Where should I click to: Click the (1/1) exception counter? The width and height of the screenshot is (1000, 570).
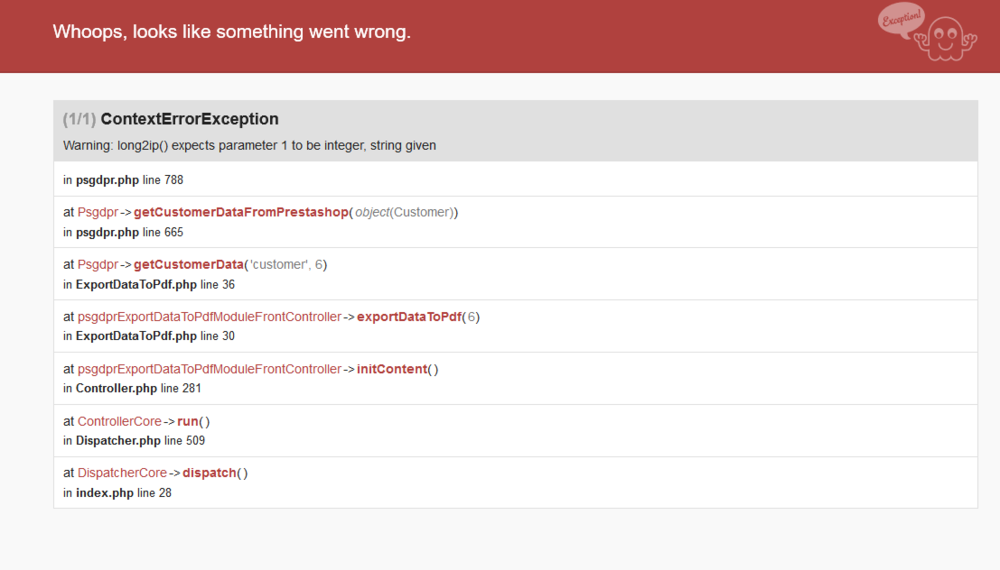pyautogui.click(x=79, y=119)
